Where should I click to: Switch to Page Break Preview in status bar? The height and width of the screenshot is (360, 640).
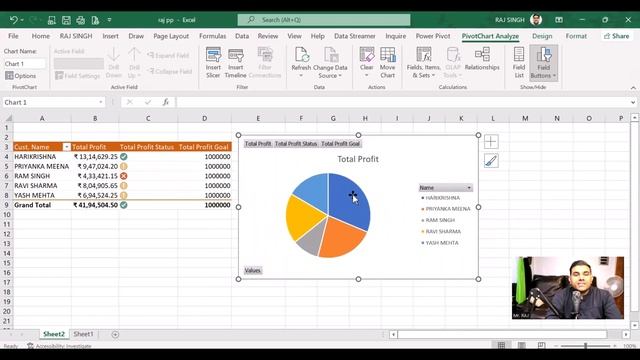pyautogui.click(x=541, y=345)
